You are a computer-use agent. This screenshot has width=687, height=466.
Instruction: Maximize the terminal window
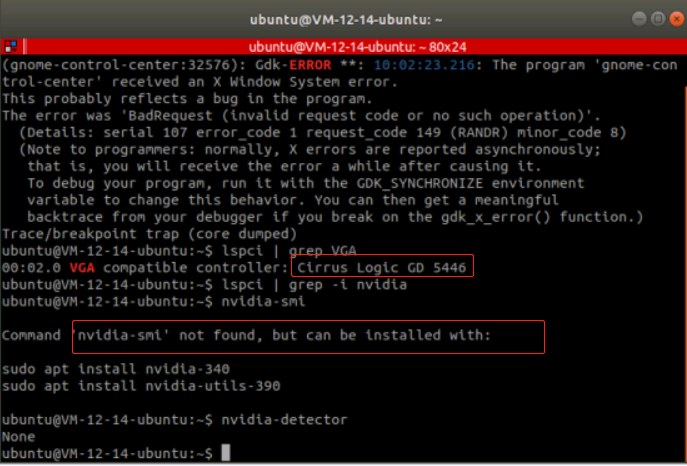tap(658, 19)
